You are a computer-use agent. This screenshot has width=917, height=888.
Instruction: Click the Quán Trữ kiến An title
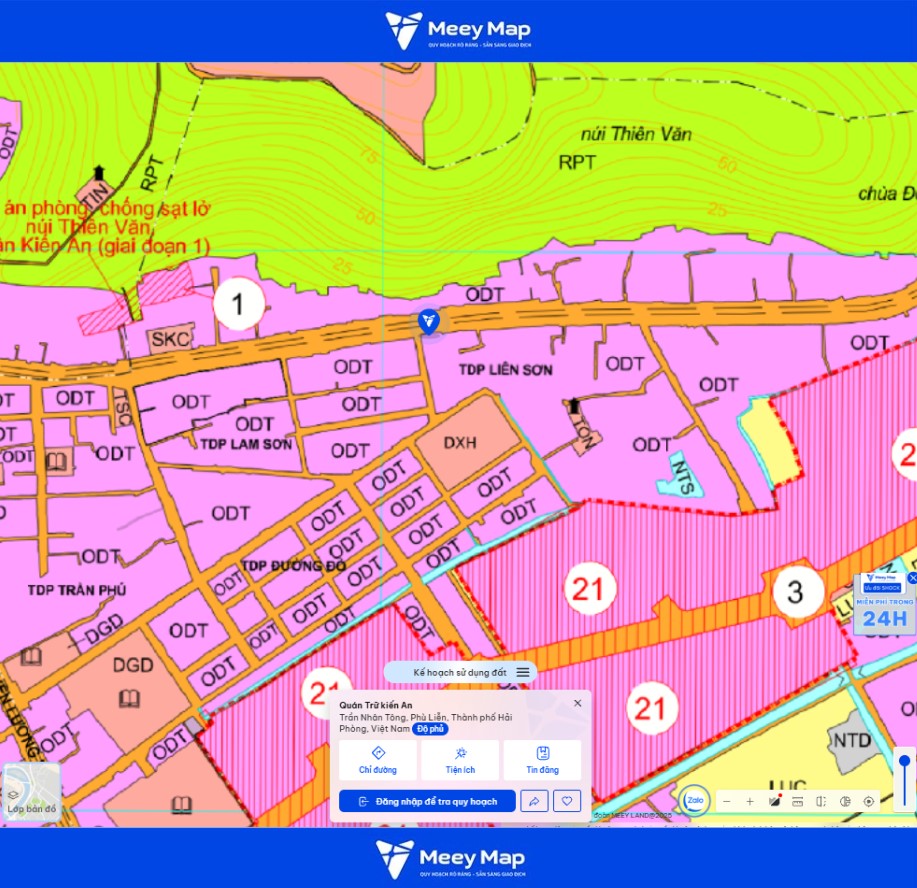click(375, 705)
